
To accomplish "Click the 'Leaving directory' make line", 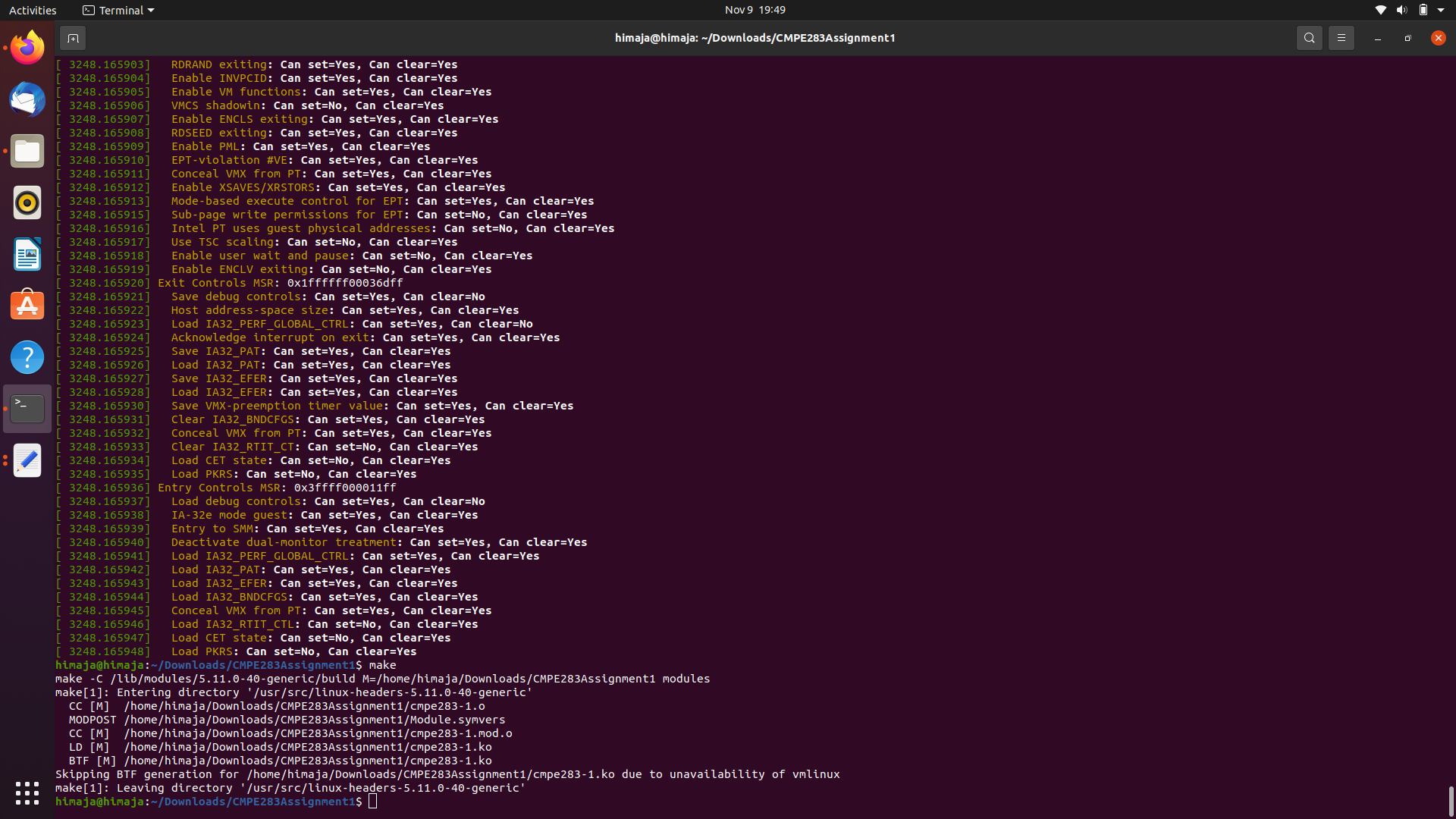I will pos(290,788).
